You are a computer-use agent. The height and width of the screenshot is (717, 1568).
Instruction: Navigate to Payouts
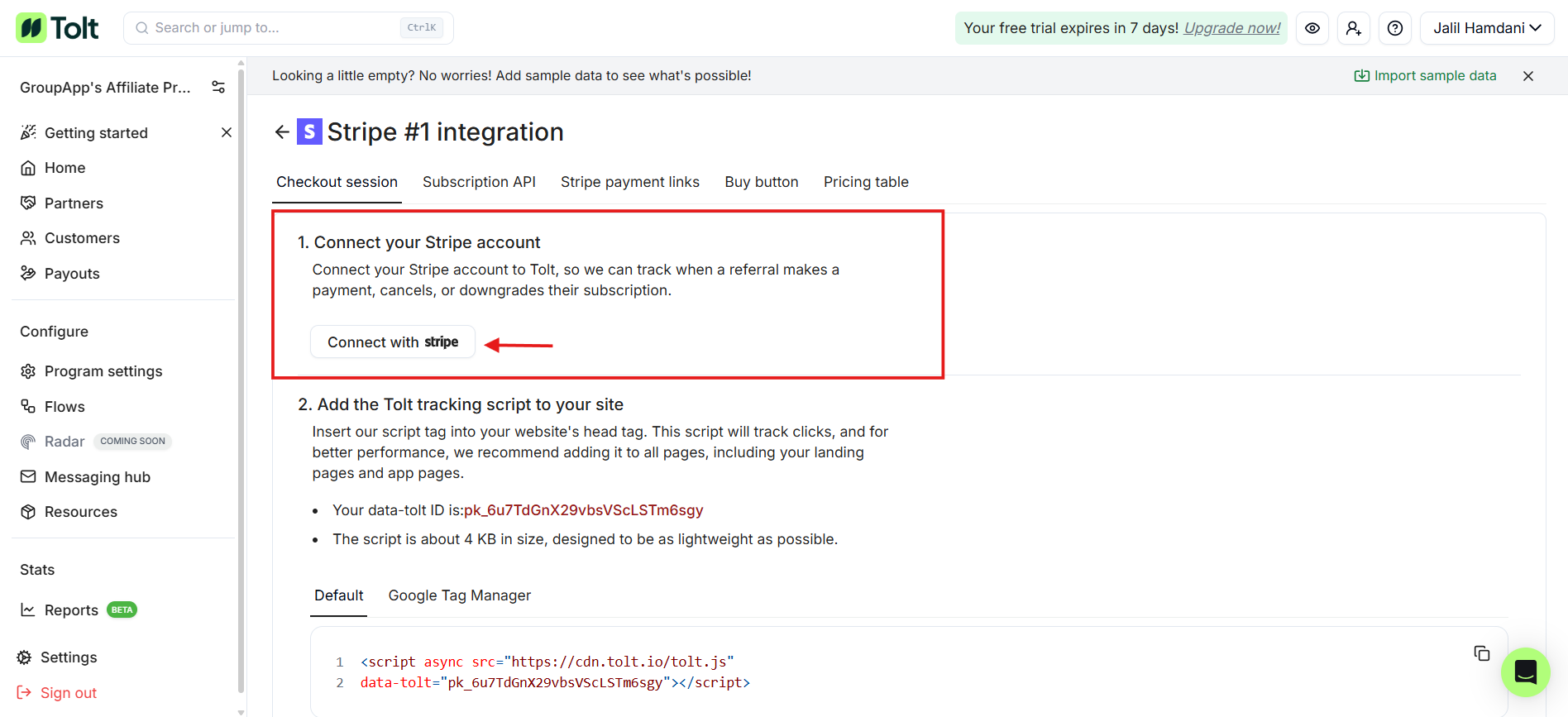60,274
